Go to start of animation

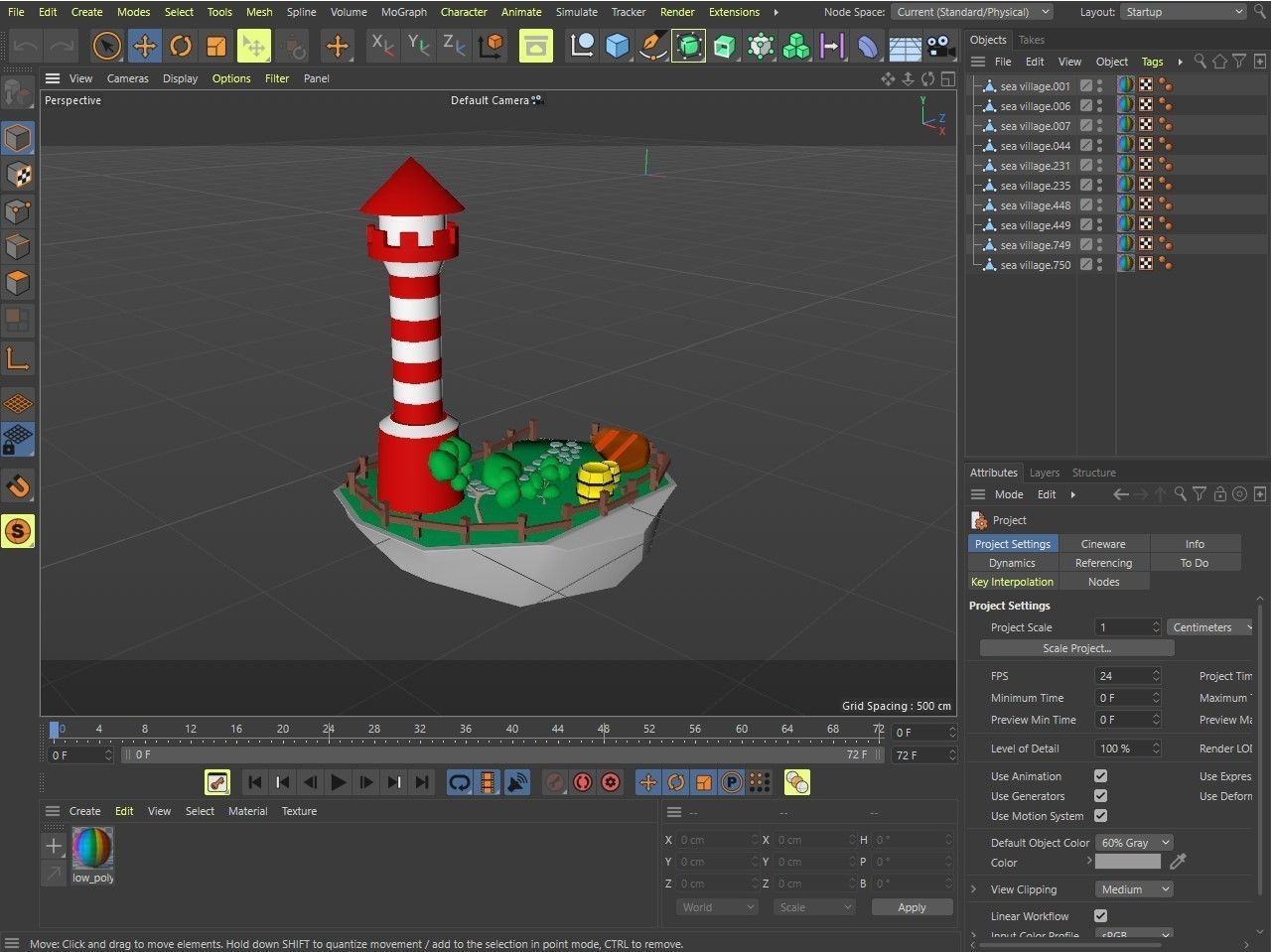pos(255,782)
